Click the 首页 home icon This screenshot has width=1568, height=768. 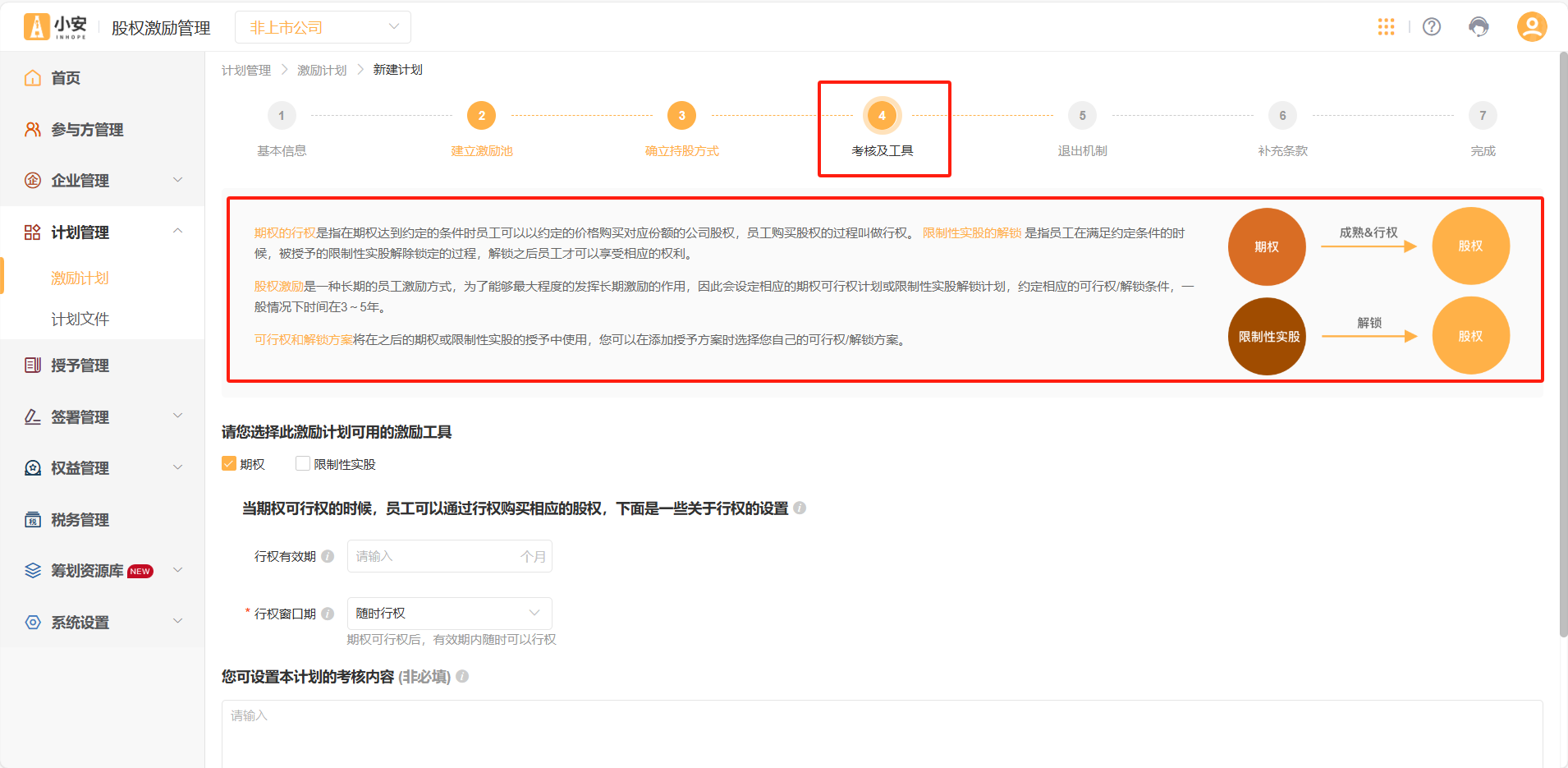coord(33,78)
